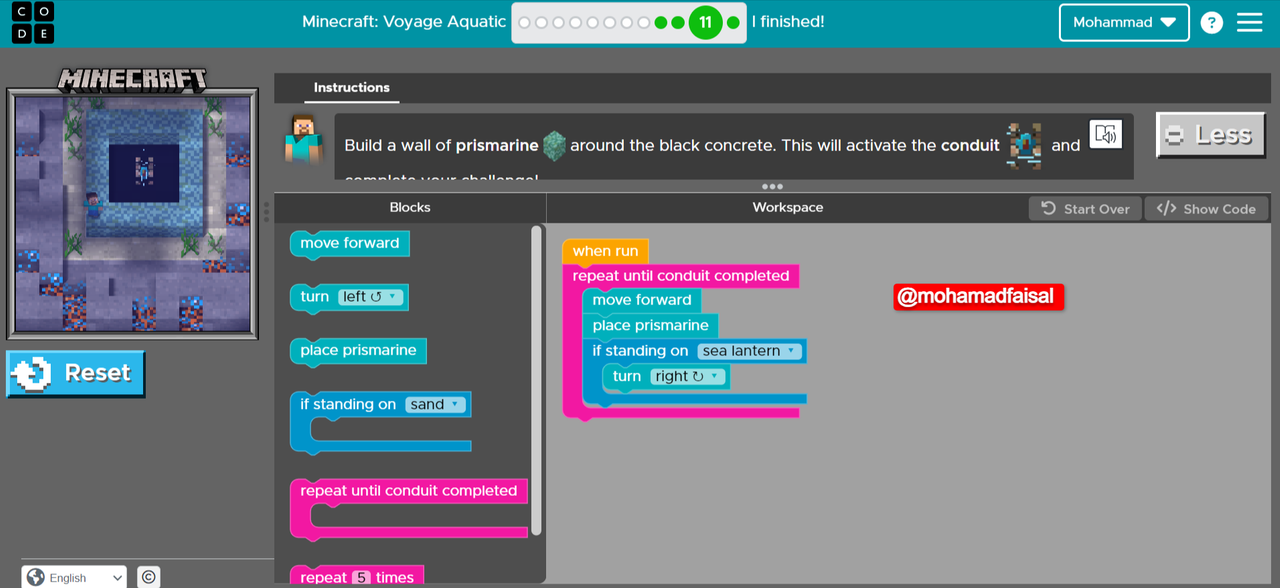
Task: Go to level 11 progress bubble
Action: click(705, 22)
